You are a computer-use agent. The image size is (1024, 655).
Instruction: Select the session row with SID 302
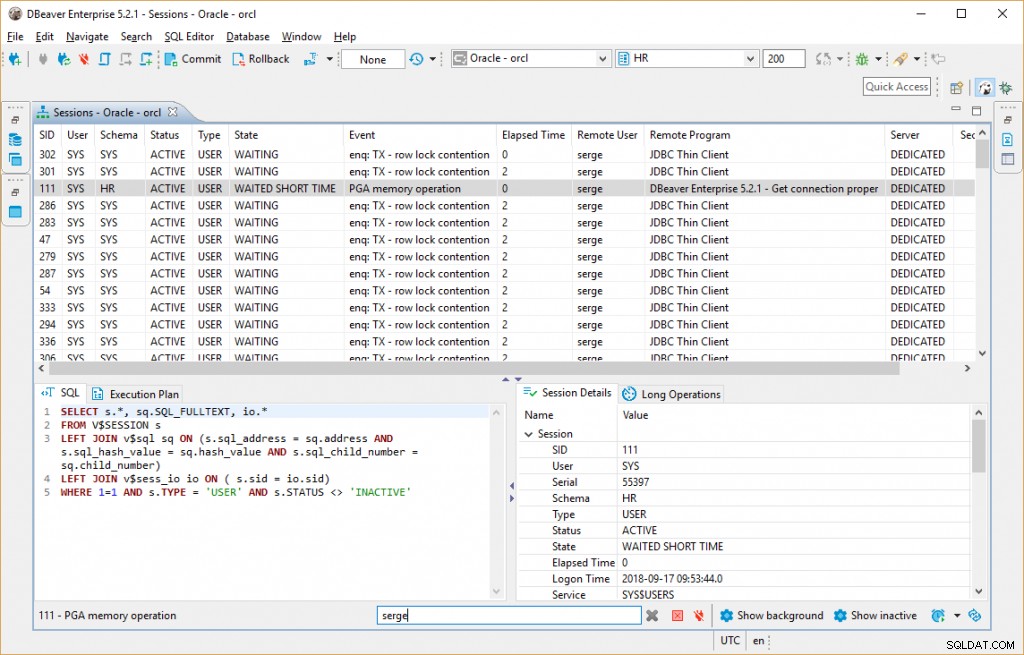(x=504, y=155)
